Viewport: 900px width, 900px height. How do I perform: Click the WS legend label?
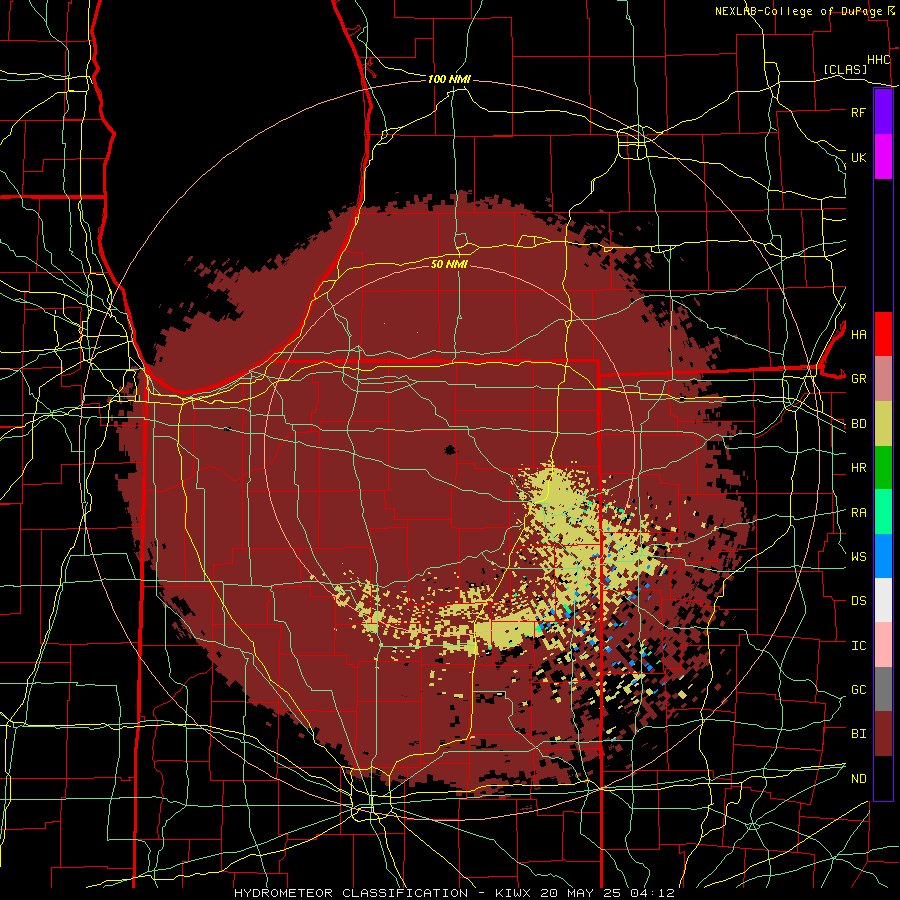pos(858,556)
